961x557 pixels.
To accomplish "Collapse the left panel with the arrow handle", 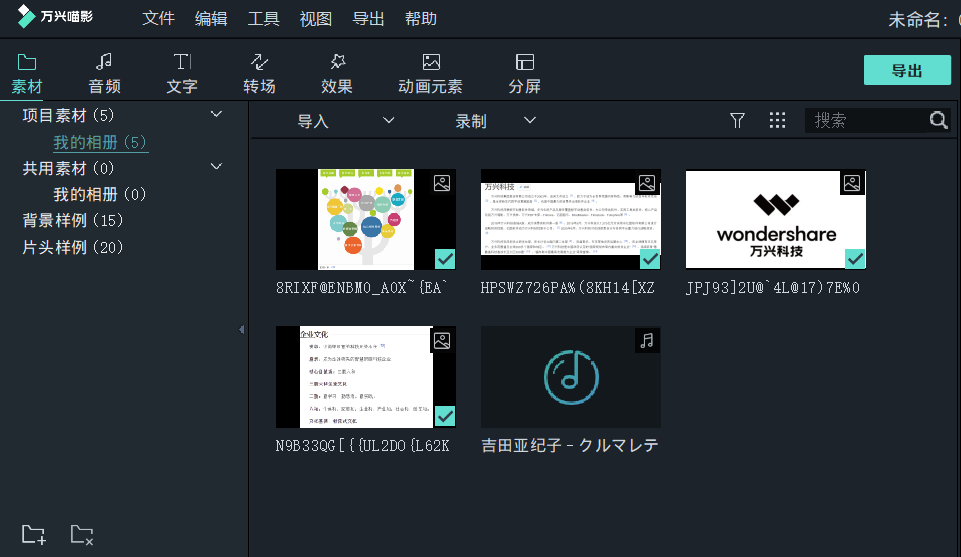I will (x=241, y=330).
